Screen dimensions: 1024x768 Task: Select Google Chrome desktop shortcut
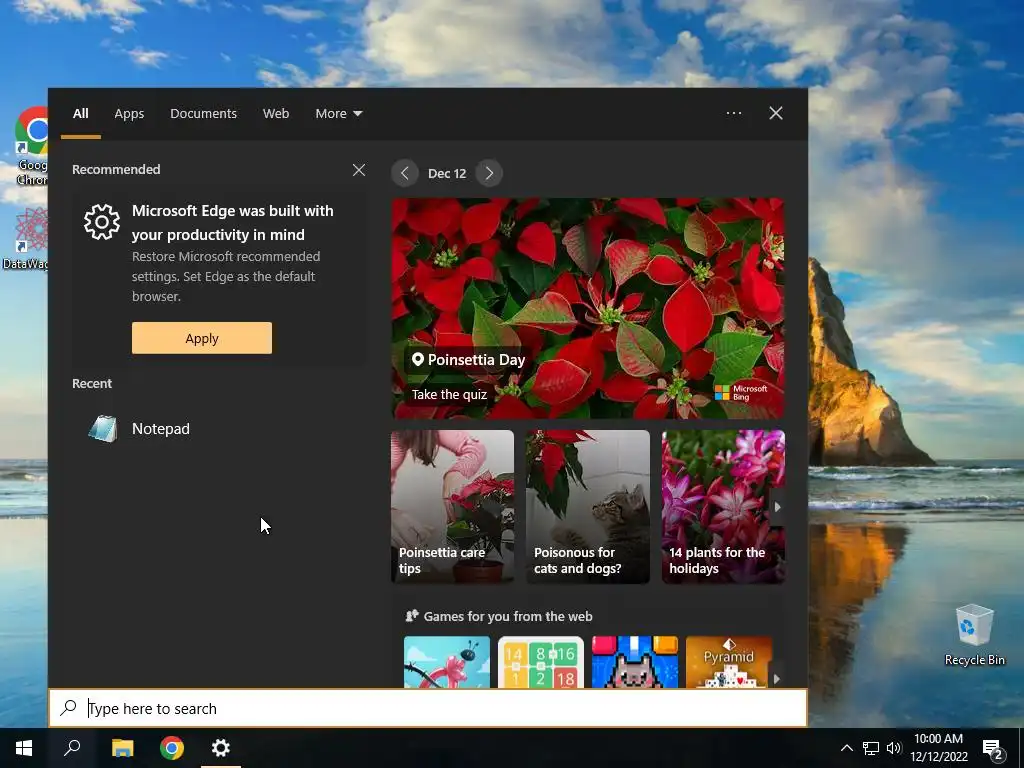coord(29,146)
